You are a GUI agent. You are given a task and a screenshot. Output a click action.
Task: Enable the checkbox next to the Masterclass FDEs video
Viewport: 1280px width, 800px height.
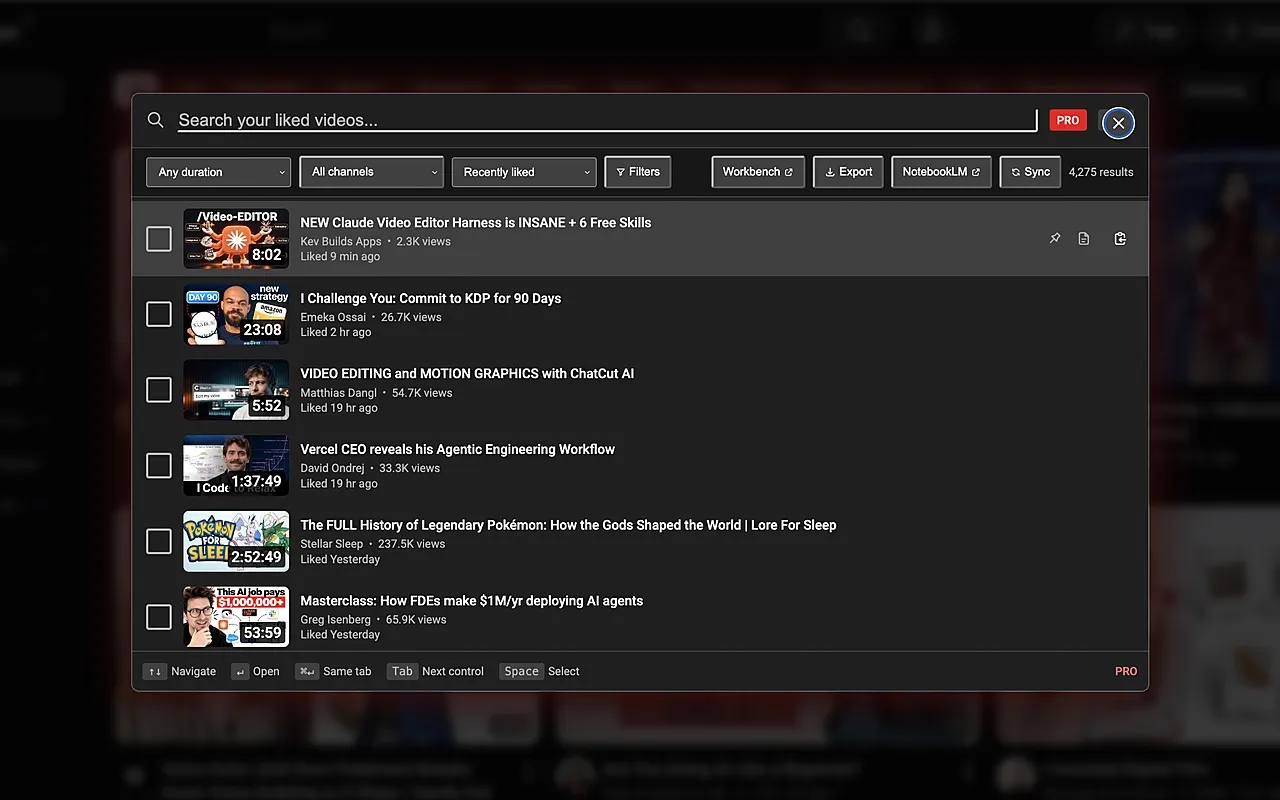click(x=159, y=617)
